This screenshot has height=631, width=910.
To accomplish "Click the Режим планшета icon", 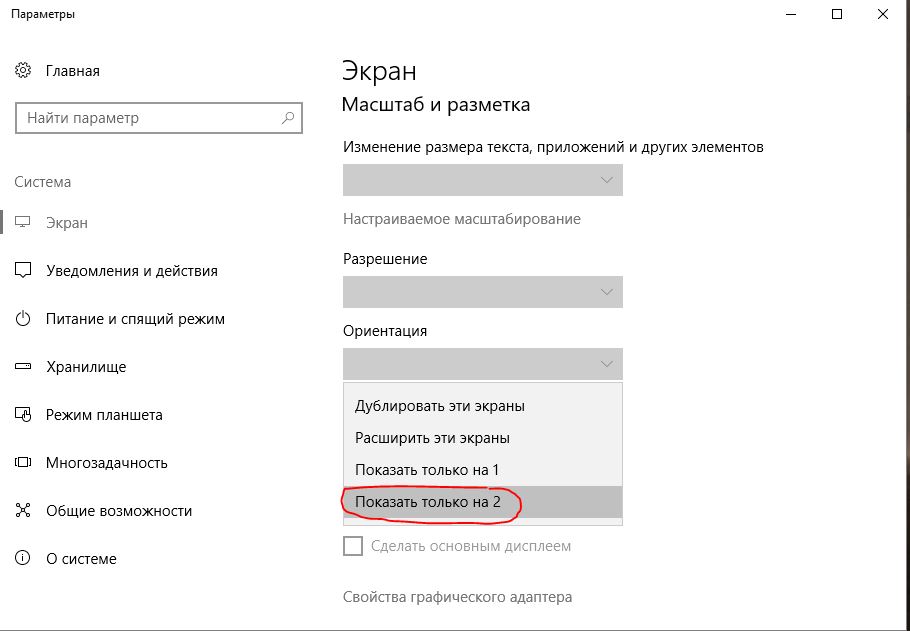I will point(24,415).
